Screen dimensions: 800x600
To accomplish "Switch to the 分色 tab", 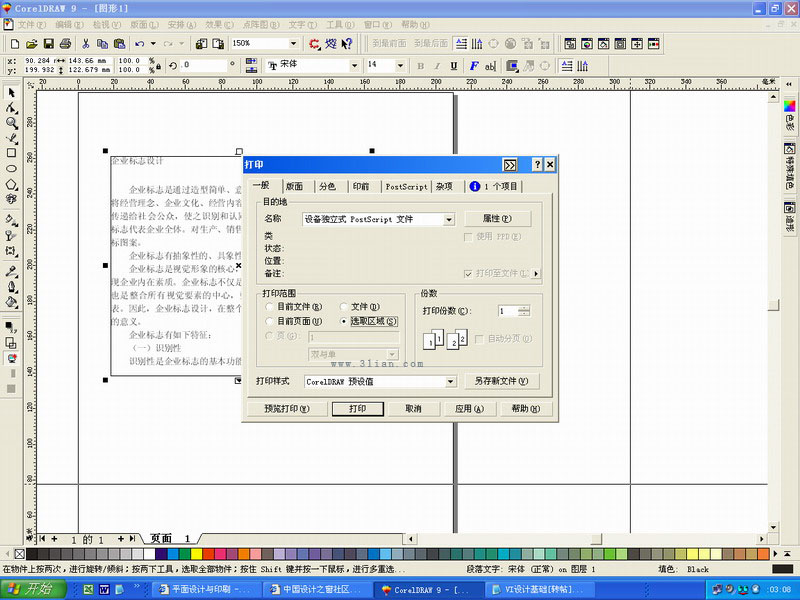I will point(328,187).
